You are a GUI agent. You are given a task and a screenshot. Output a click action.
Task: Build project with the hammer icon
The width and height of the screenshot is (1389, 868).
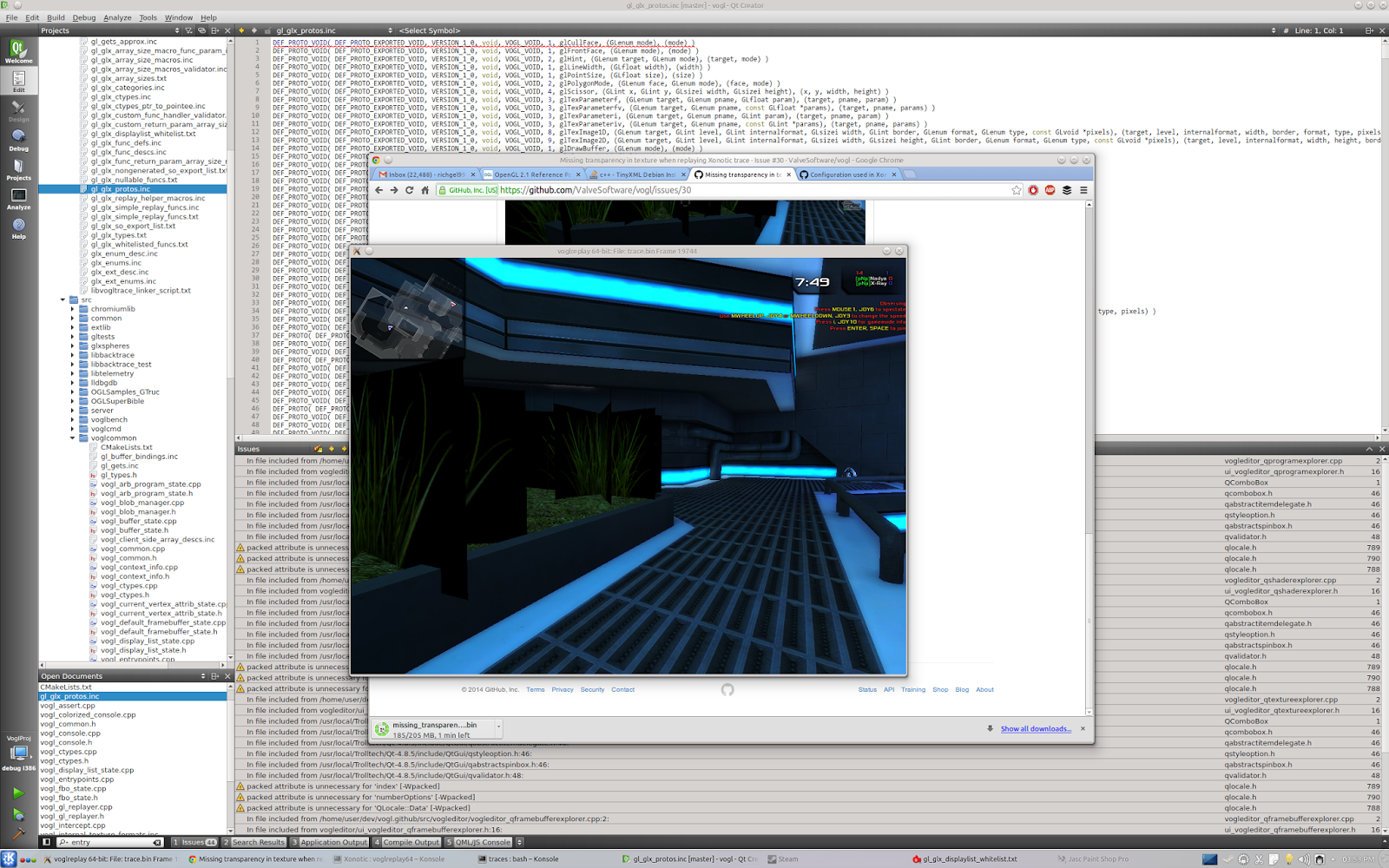18,833
